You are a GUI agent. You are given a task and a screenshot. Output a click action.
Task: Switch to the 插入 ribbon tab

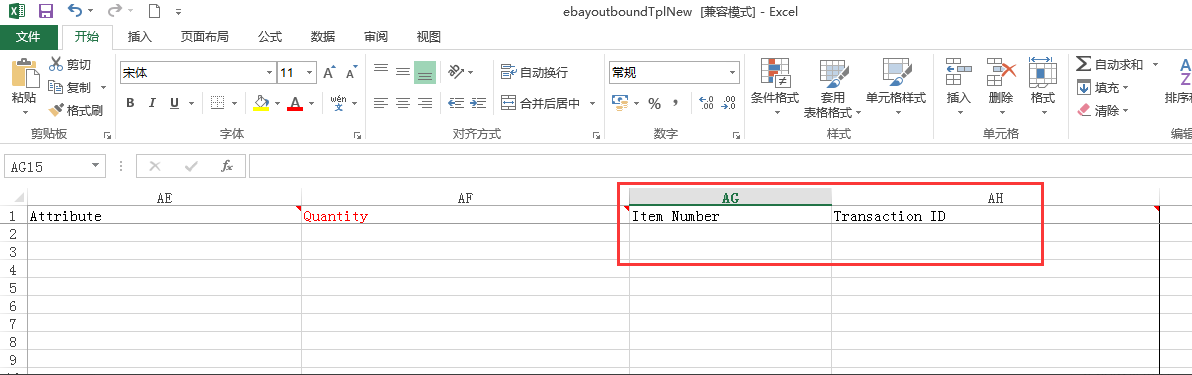point(140,37)
